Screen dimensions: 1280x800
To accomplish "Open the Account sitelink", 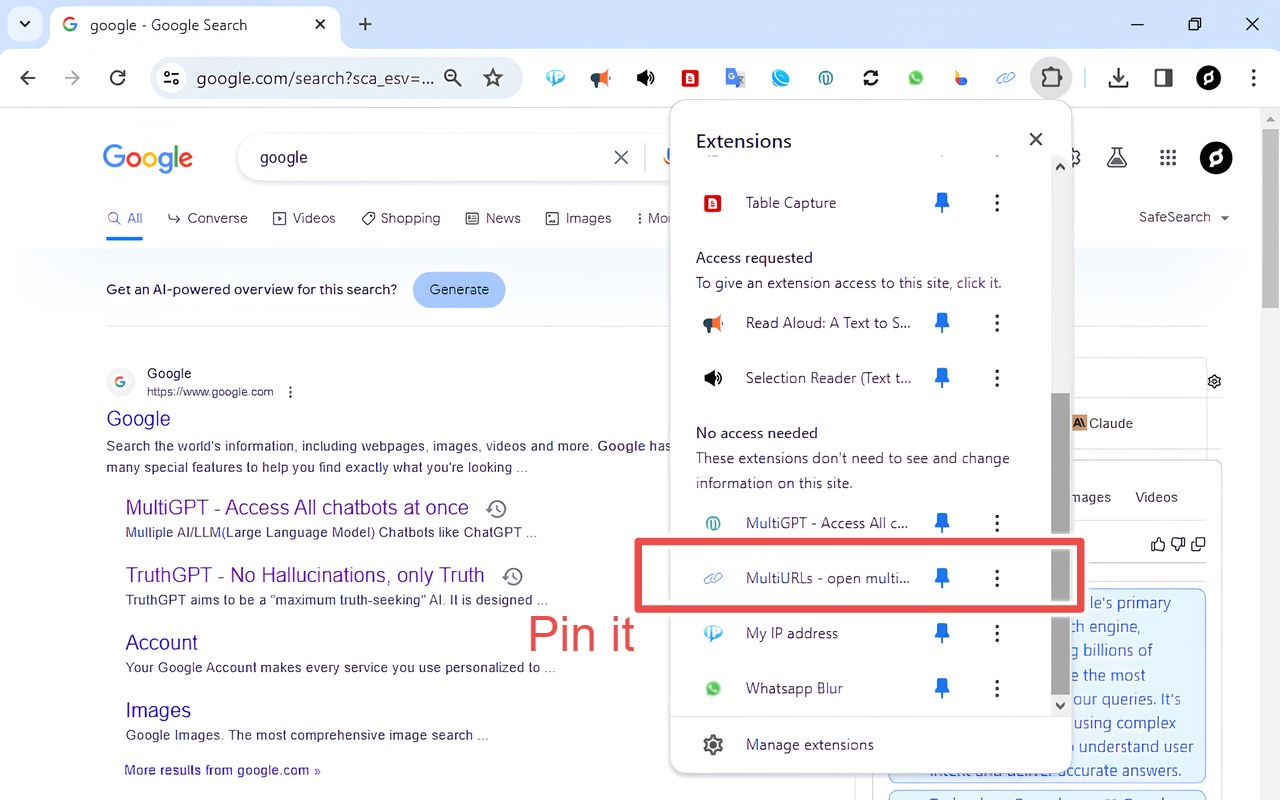I will (161, 643).
